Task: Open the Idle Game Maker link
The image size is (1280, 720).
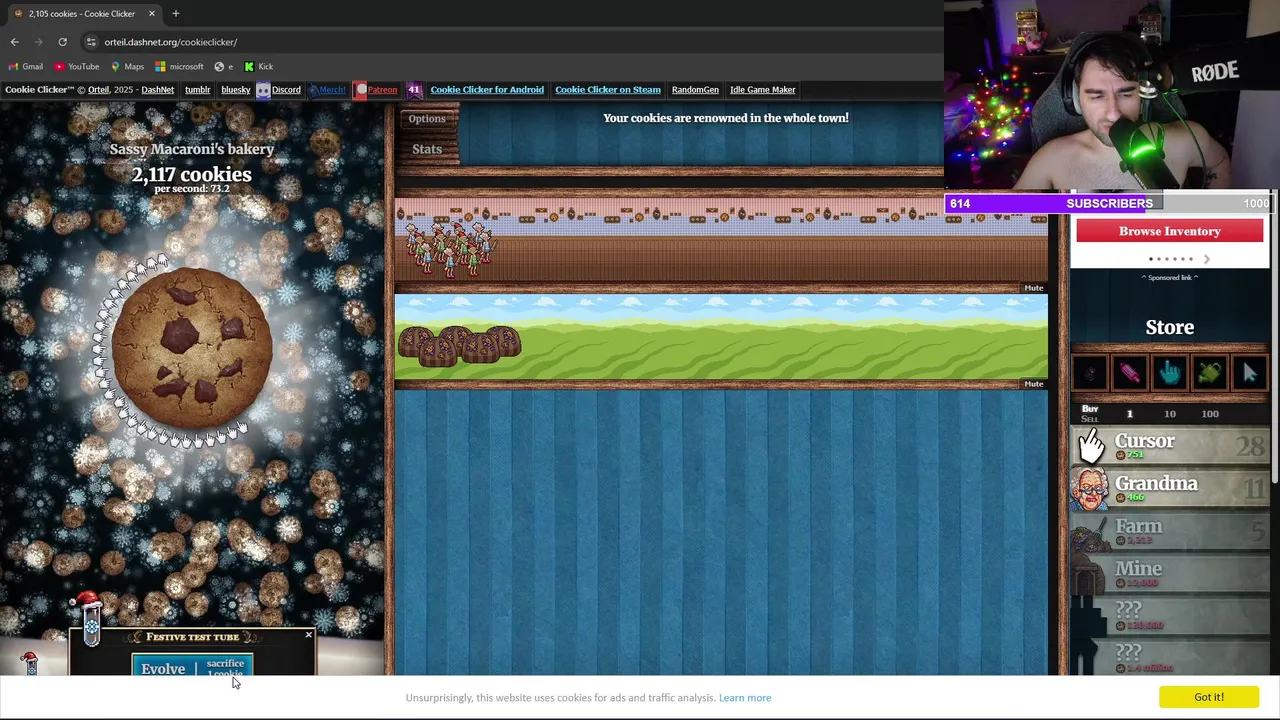Action: [x=763, y=90]
